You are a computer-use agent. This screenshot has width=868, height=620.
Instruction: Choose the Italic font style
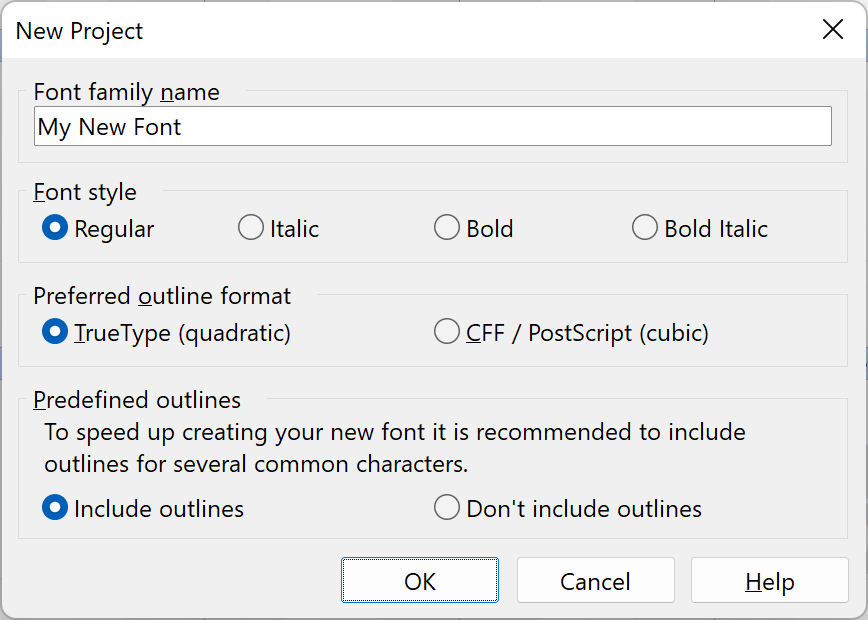(x=250, y=229)
